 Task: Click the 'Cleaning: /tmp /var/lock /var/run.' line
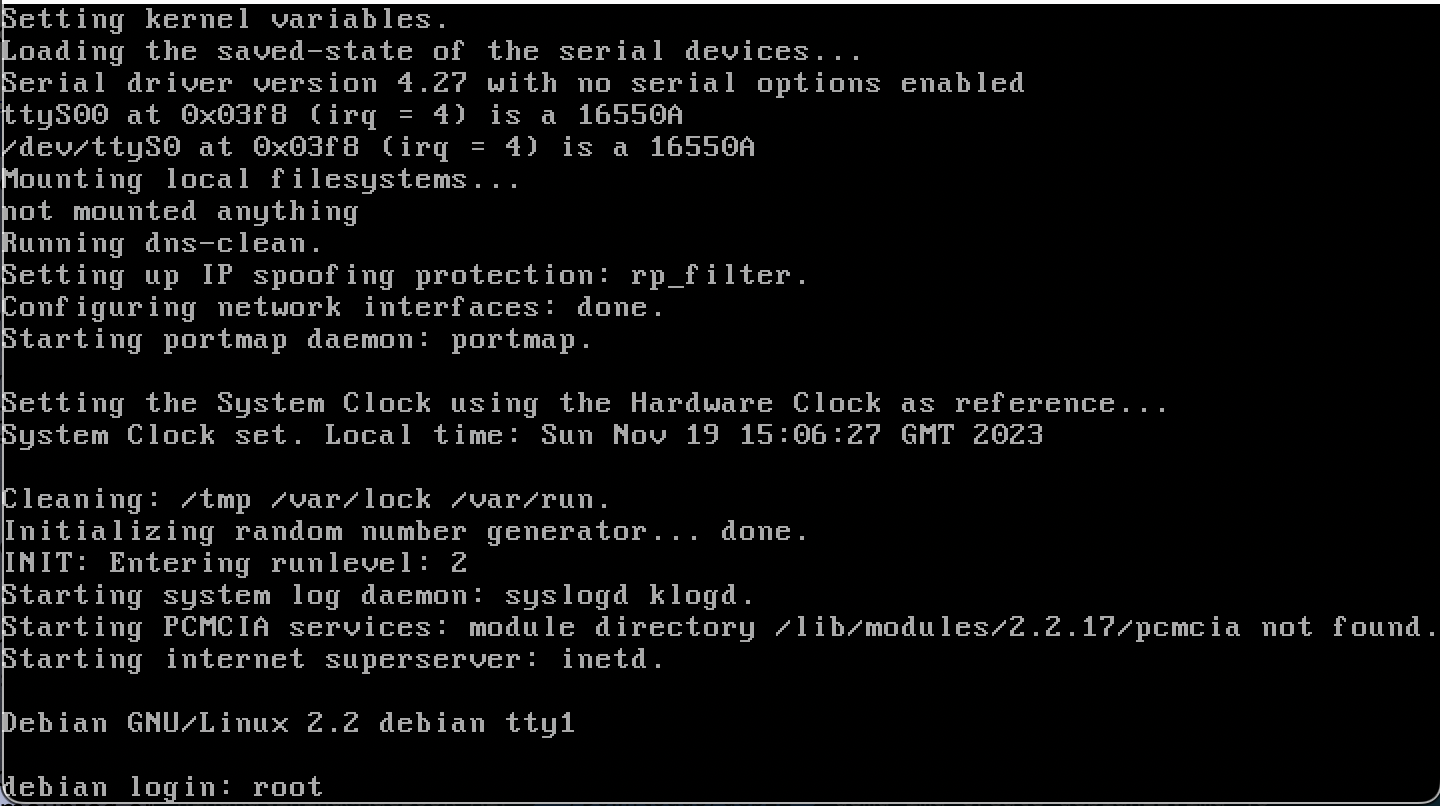(x=306, y=499)
